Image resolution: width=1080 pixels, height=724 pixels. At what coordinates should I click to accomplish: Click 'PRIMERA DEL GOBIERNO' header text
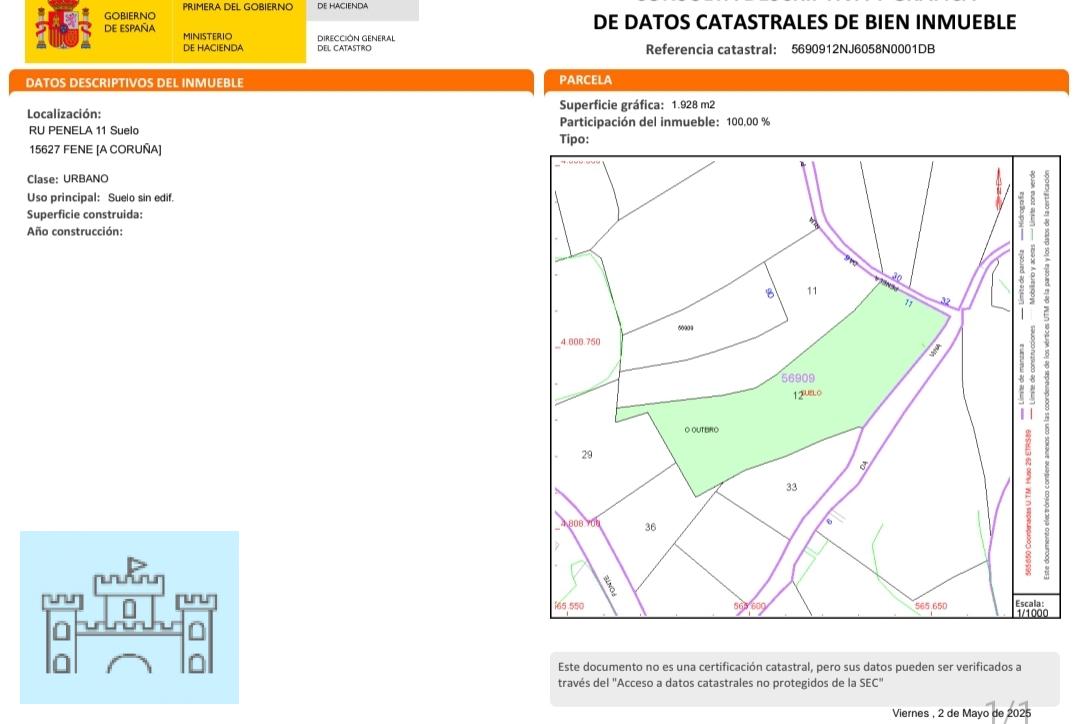point(238,7)
